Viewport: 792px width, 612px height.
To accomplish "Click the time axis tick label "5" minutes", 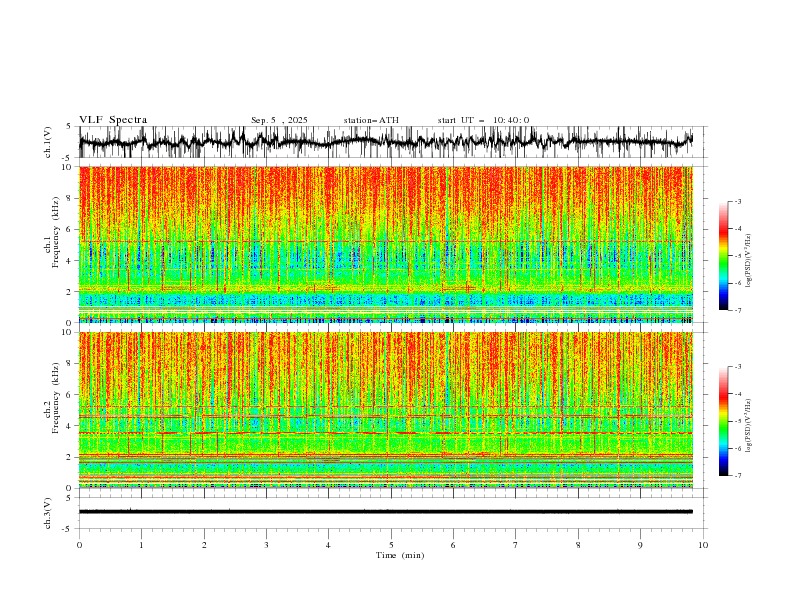I will (x=391, y=545).
